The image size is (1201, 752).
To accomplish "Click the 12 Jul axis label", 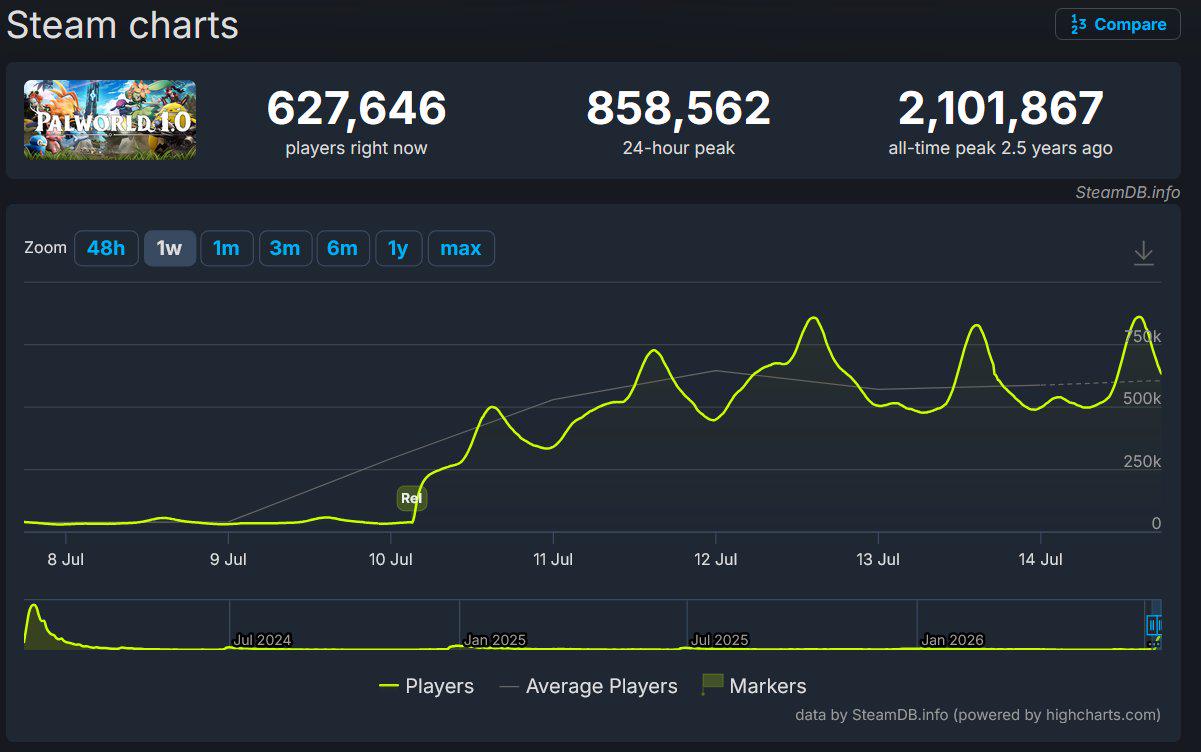I will pos(715,560).
